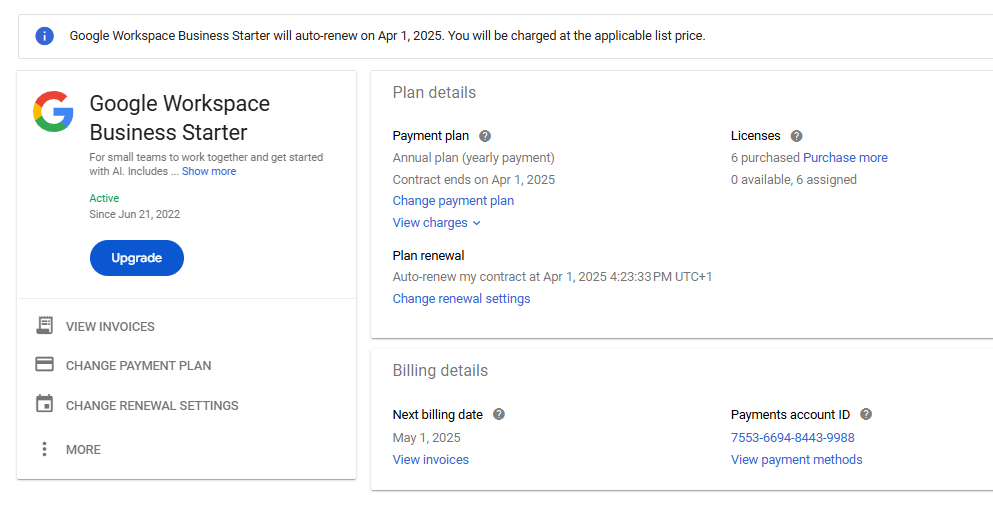
Task: Expand description with Show more
Action: pyautogui.click(x=209, y=172)
